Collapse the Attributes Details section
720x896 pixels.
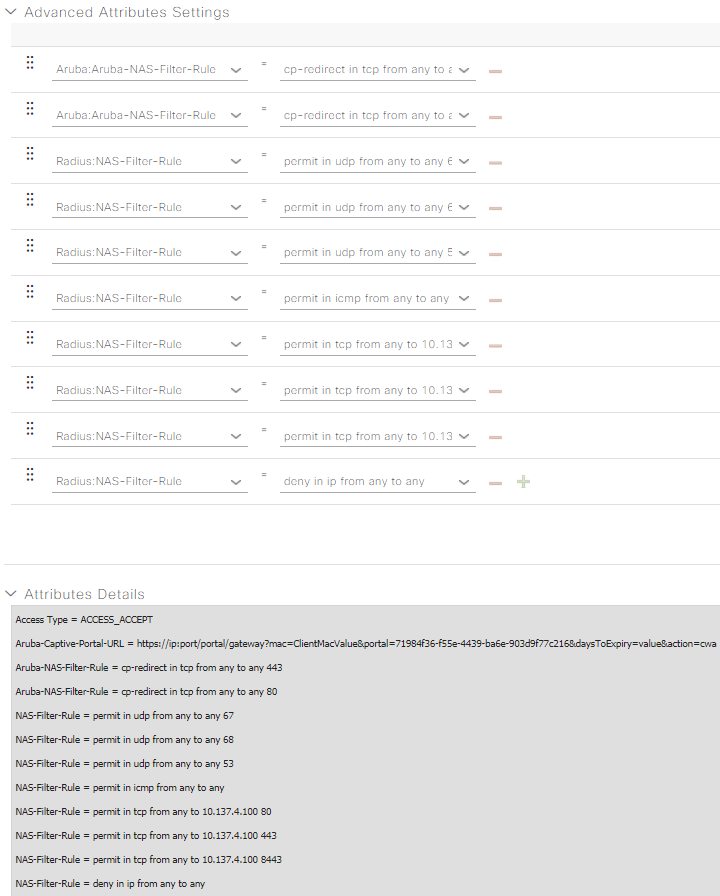pyautogui.click(x=11, y=594)
